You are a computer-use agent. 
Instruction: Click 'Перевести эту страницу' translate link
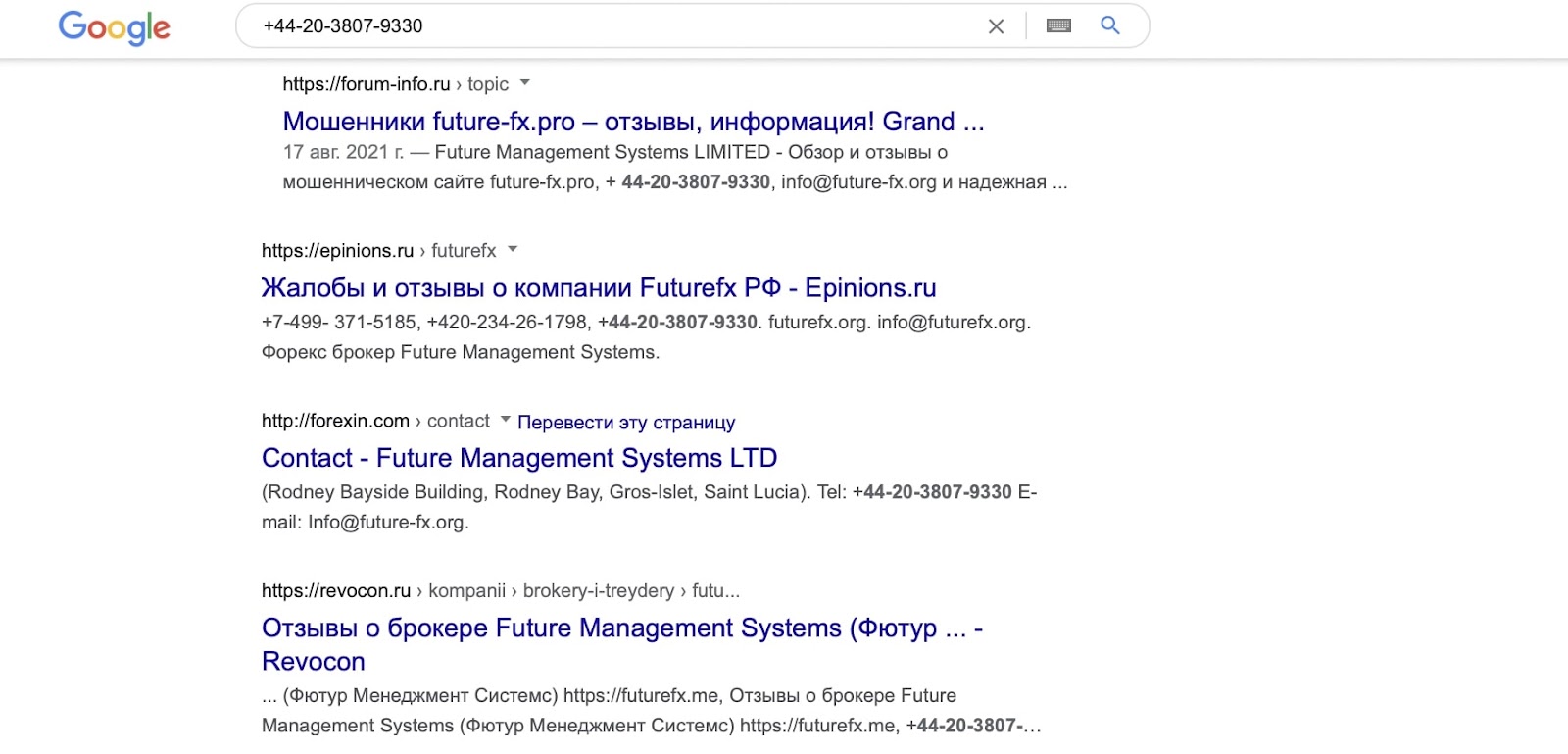coord(626,423)
